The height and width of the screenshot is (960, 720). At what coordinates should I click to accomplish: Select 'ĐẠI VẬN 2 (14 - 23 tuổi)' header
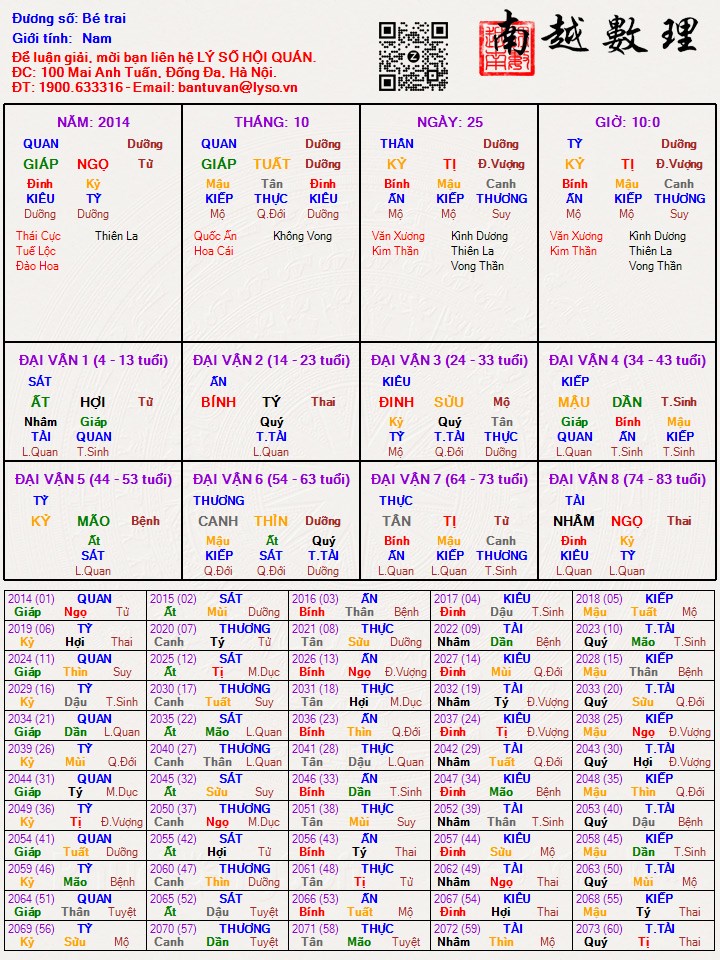pyautogui.click(x=271, y=360)
